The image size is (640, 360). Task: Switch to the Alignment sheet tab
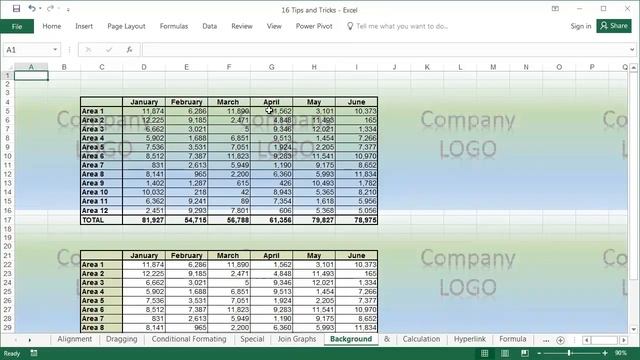75,339
